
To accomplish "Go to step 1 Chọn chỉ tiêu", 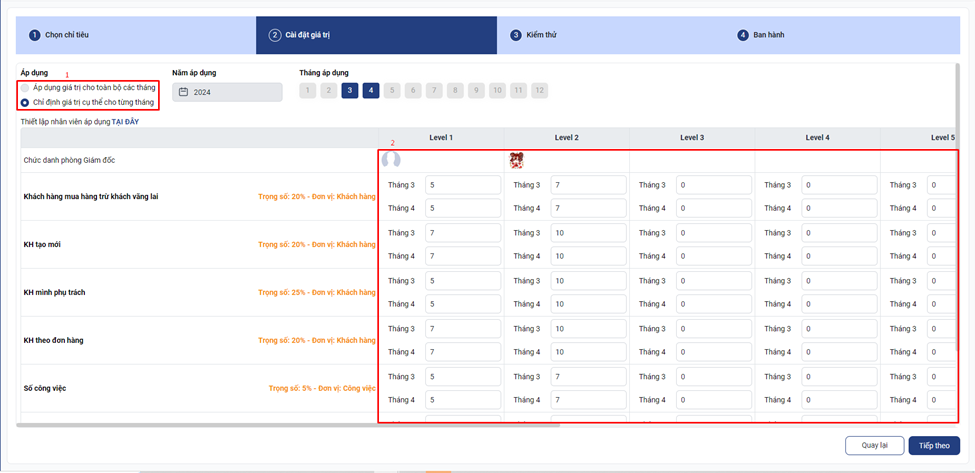I will (66, 35).
